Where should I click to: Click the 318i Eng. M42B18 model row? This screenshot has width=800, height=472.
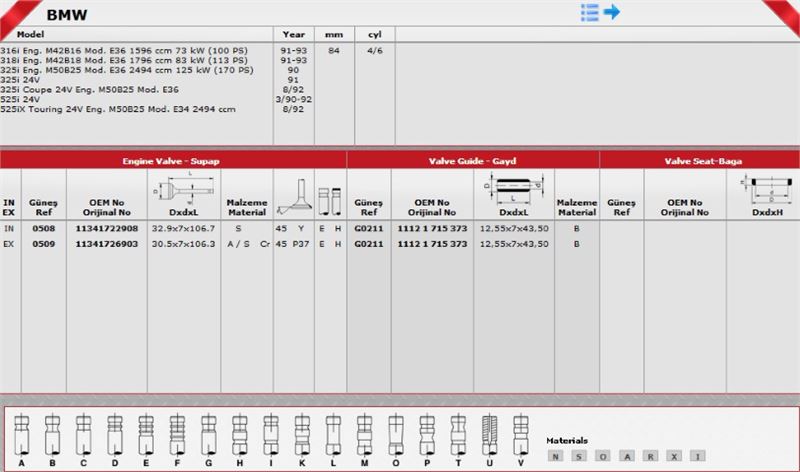[x=124, y=60]
